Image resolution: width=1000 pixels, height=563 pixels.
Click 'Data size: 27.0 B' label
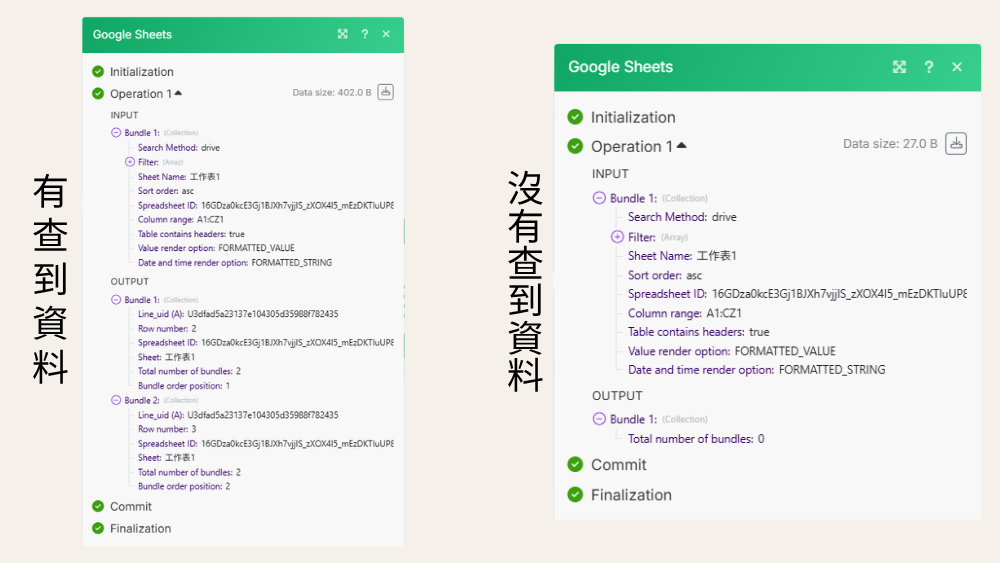coord(890,143)
